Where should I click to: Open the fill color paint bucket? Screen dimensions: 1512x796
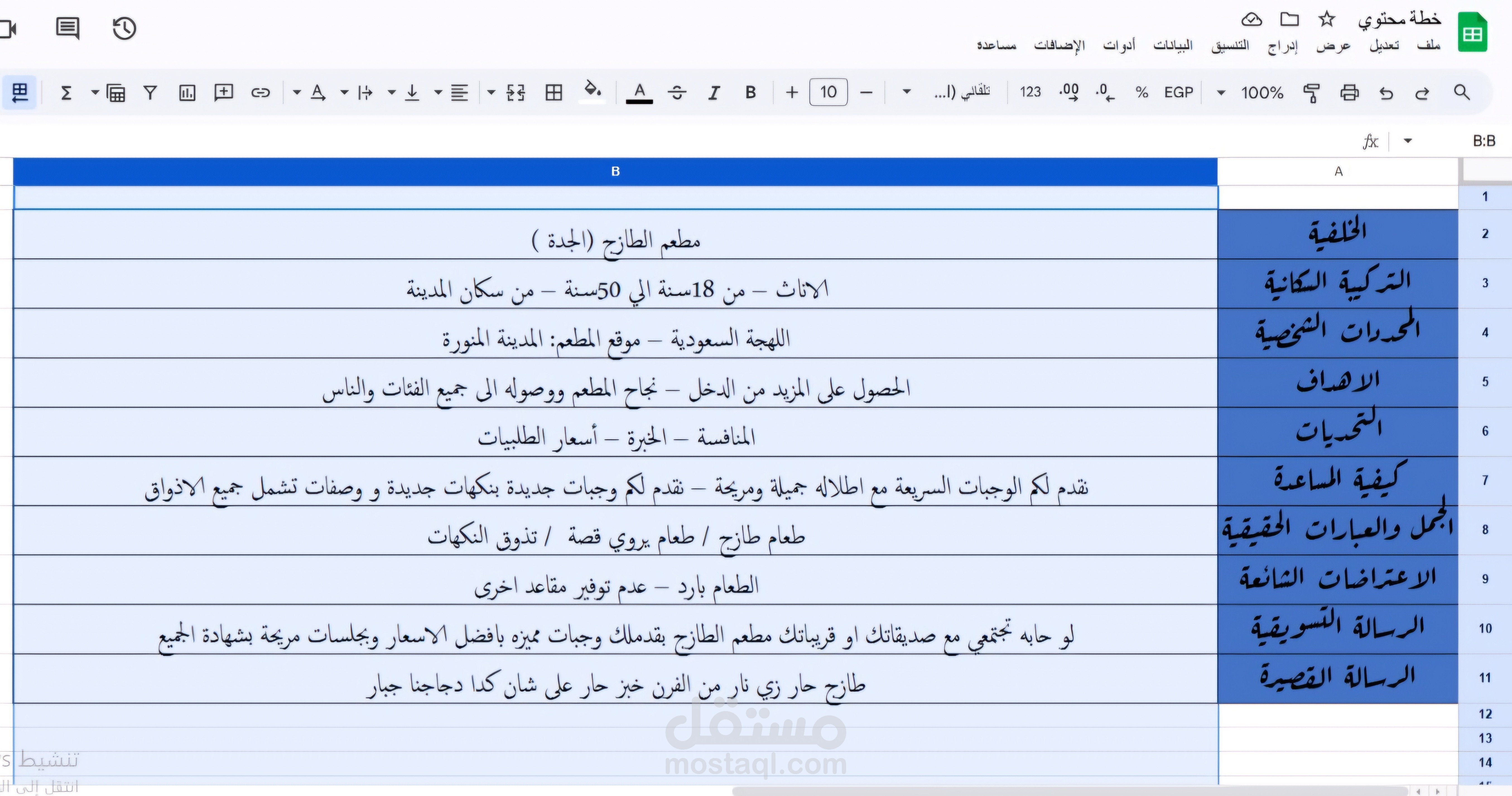[x=592, y=92]
